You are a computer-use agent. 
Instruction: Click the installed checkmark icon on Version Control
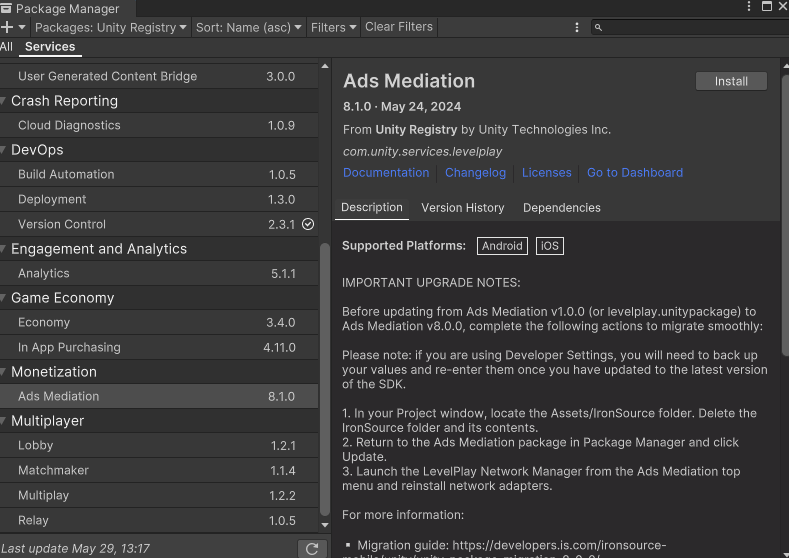[x=308, y=224]
